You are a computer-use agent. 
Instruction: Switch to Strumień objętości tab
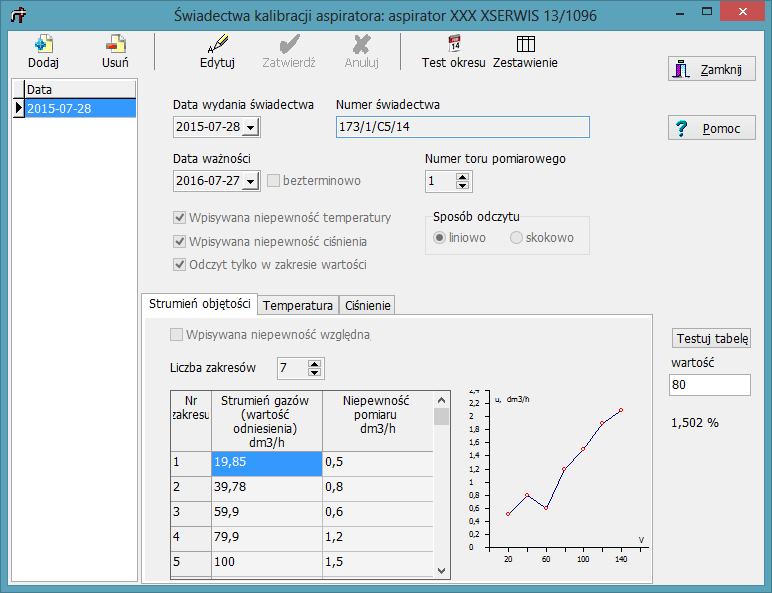200,303
